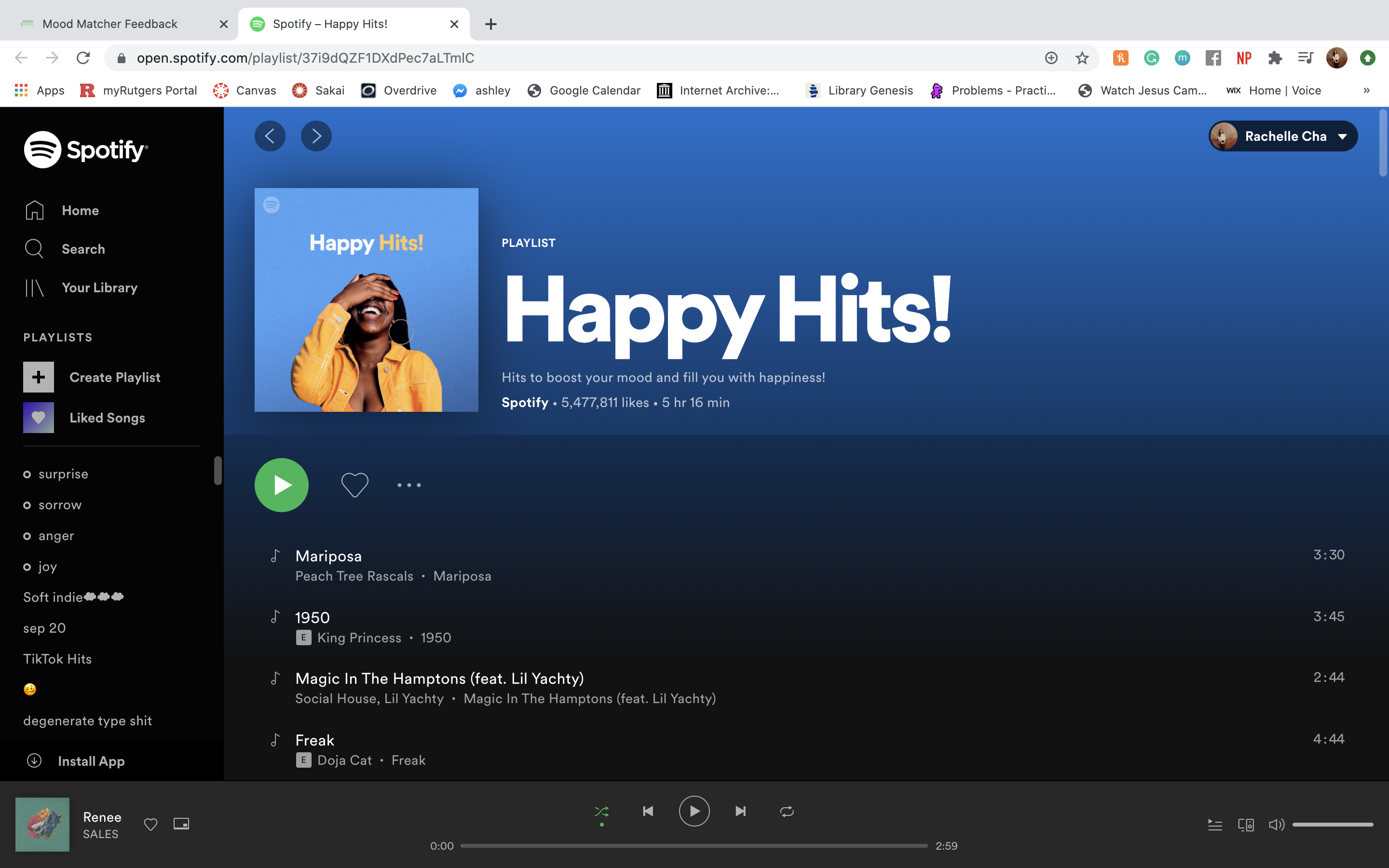Screen dimensions: 1389x868
Task: Like the Happy Hits! playlist heart
Action: click(x=354, y=485)
